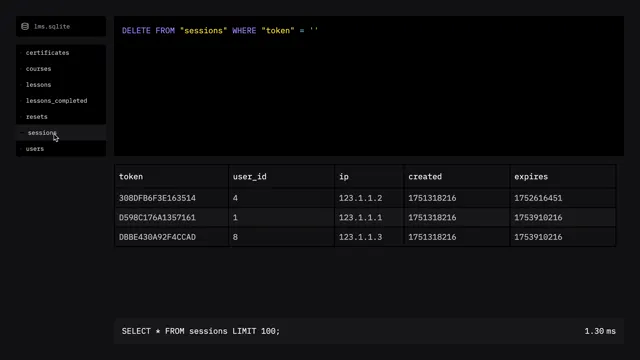640x360 pixels.
Task: Select created cell in the 308DFB6F3E163514 row
Action: 457,198
